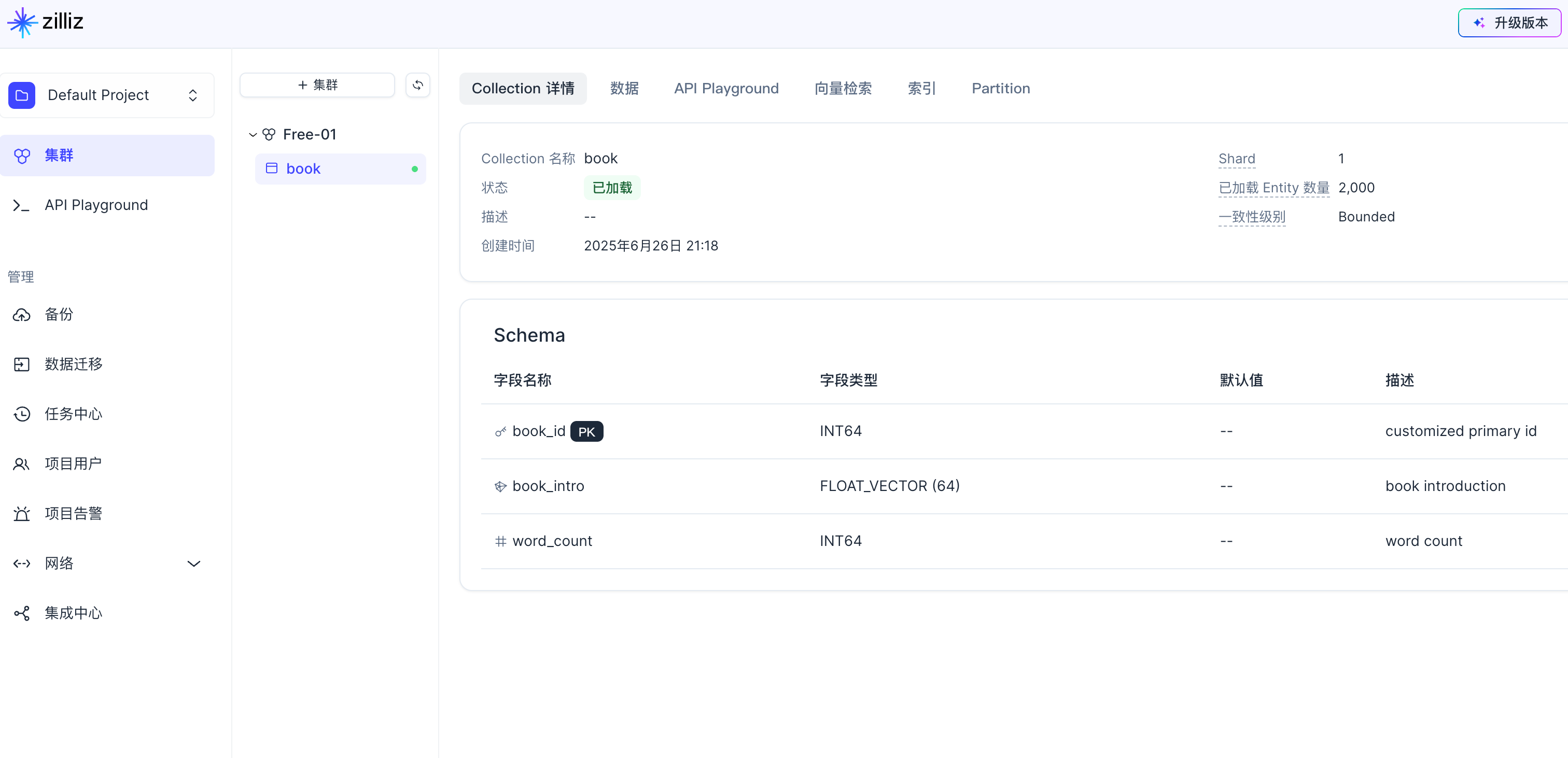Click the 任务中心 history clock icon
The height and width of the screenshot is (758, 1568).
22,414
